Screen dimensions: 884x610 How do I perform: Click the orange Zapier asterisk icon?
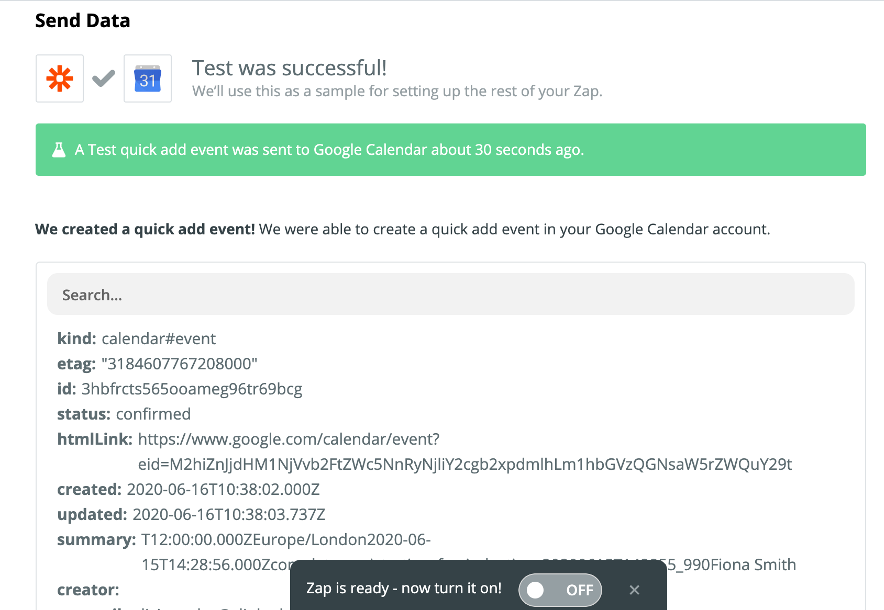[60, 78]
